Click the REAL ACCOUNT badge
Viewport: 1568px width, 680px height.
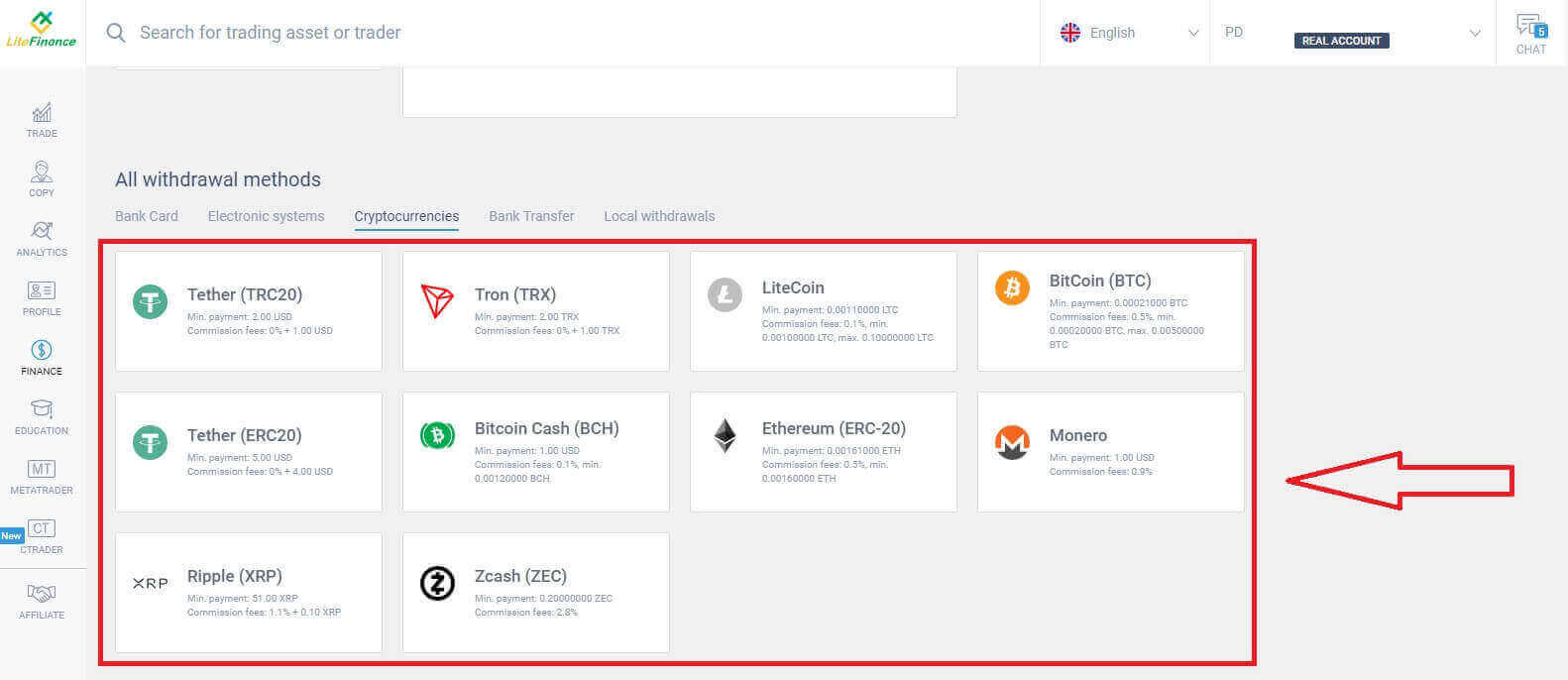(x=1341, y=41)
